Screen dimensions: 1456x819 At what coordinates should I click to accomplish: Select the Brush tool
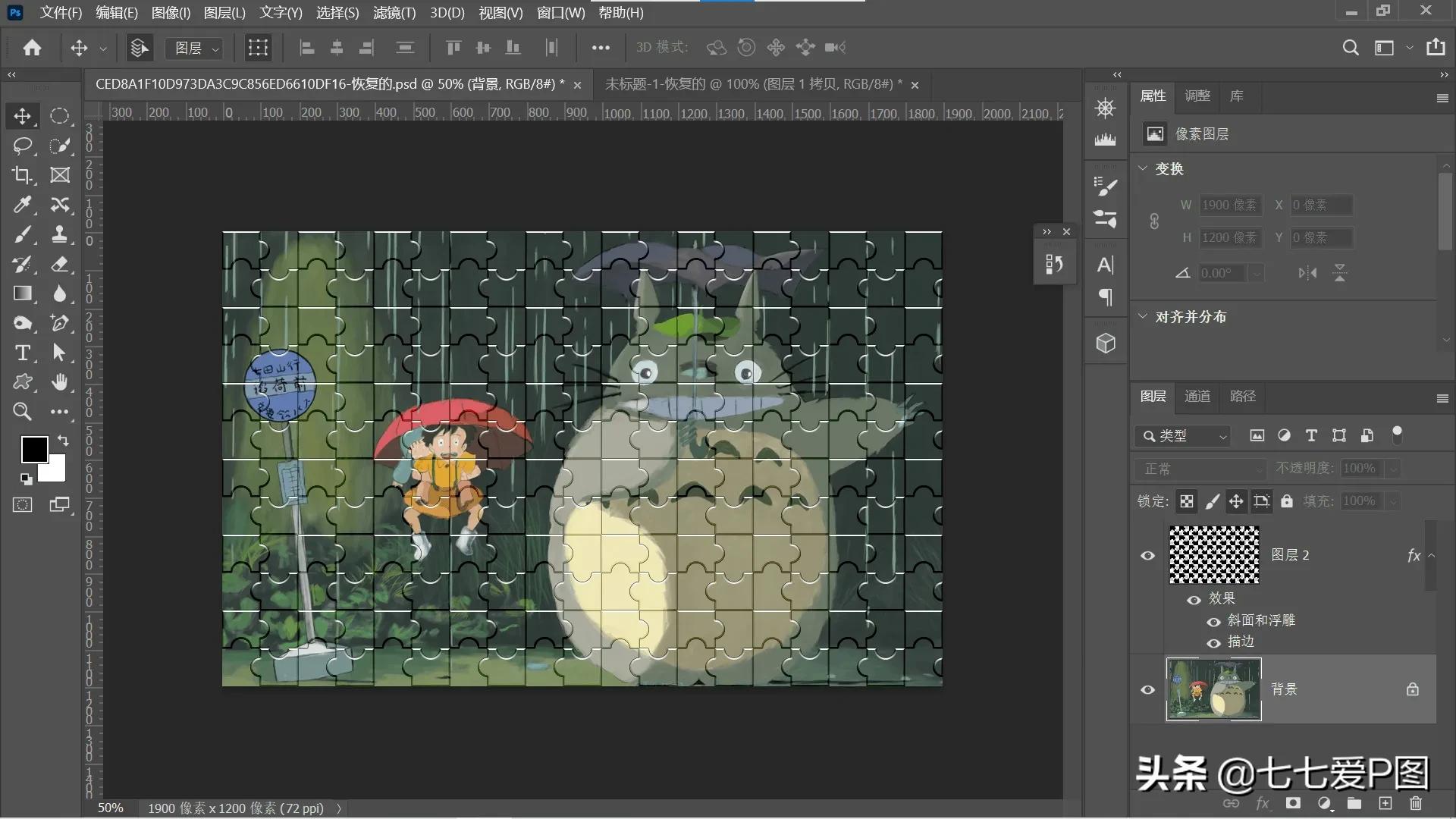point(22,234)
